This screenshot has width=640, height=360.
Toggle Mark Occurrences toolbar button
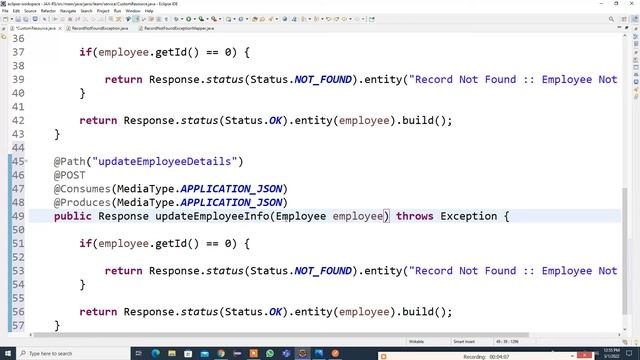tap(136, 19)
